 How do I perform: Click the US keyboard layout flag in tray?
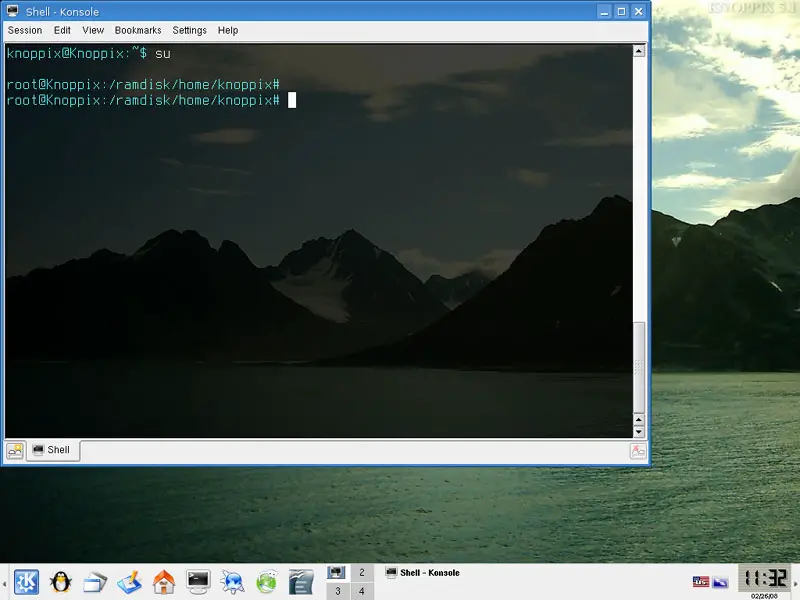click(x=701, y=582)
